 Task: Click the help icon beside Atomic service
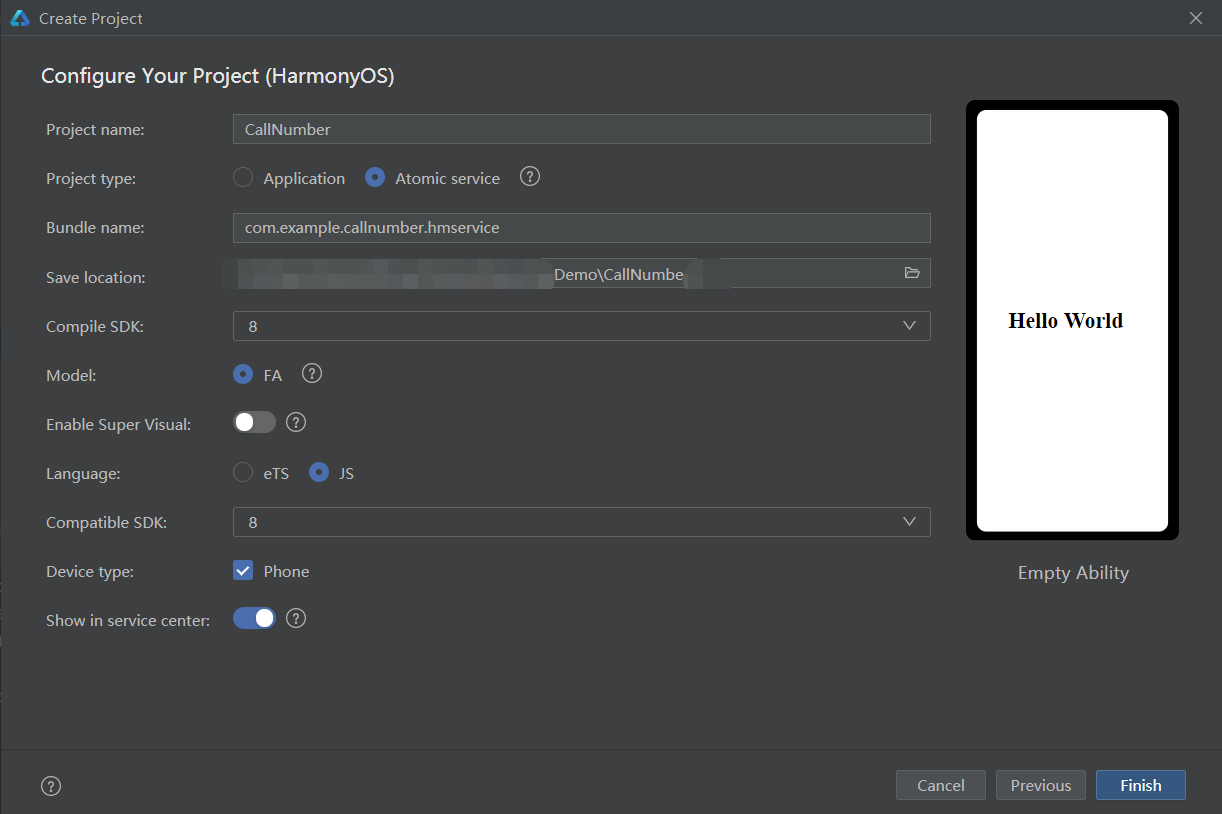[x=530, y=177]
